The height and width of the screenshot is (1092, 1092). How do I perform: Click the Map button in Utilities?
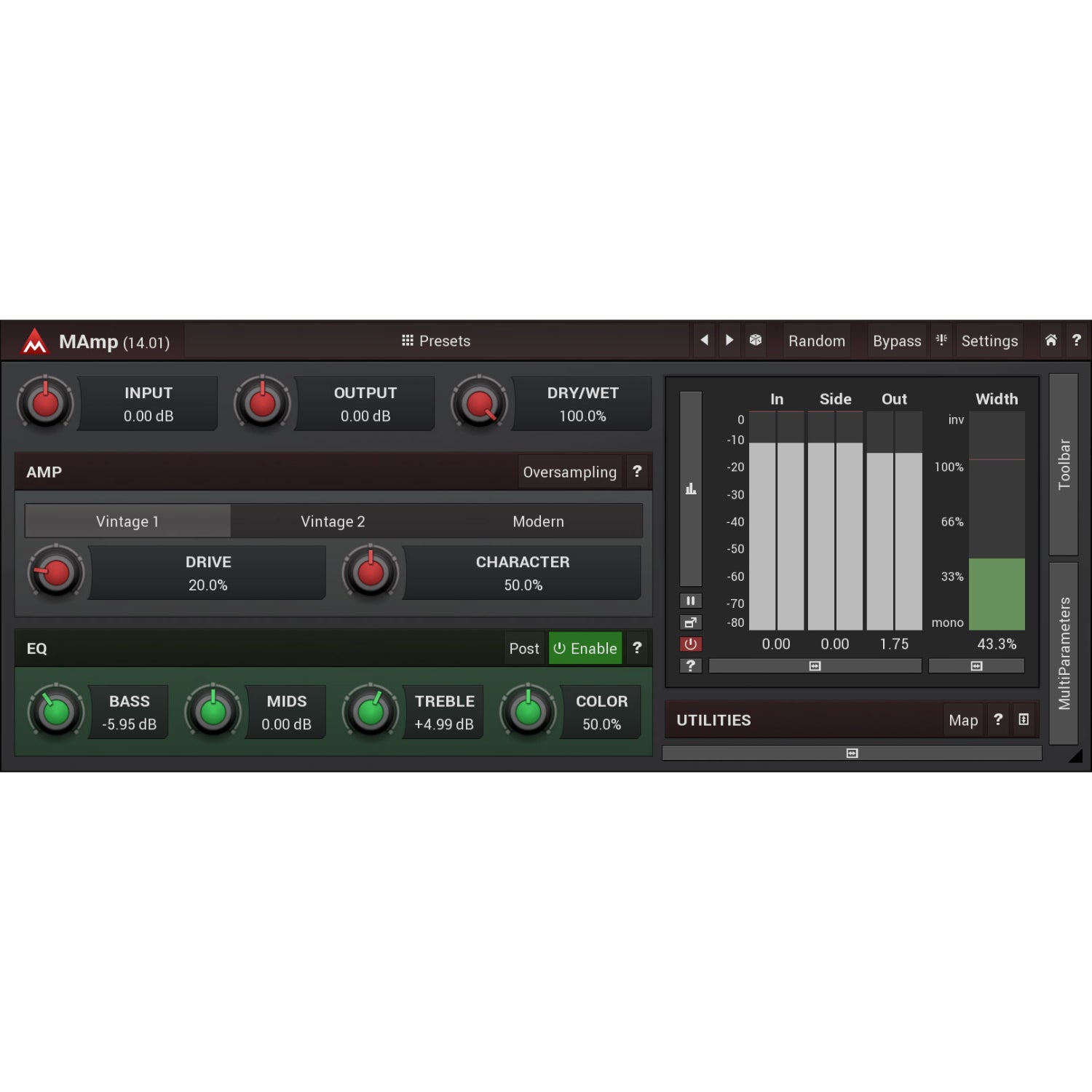pyautogui.click(x=963, y=720)
